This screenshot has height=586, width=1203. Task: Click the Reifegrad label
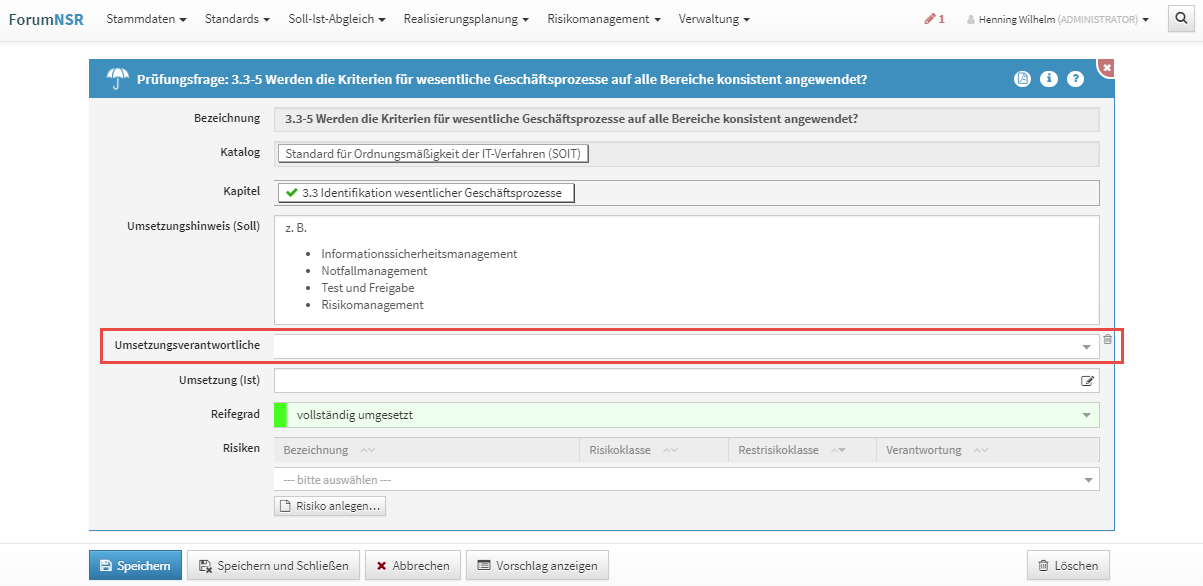[234, 414]
